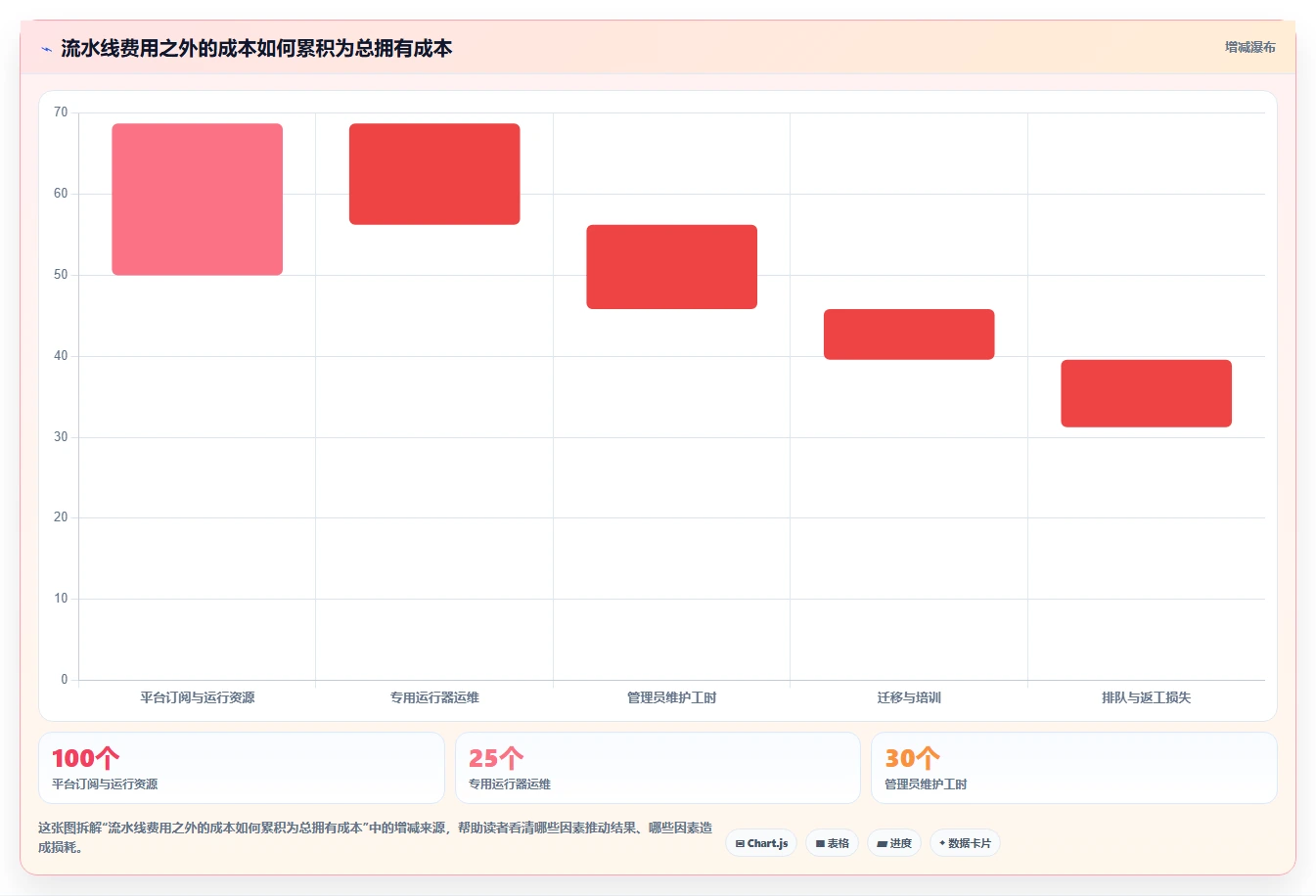Click the description paragraph starting 这张图拆解
This screenshot has width=1316, height=896.
pos(375,837)
